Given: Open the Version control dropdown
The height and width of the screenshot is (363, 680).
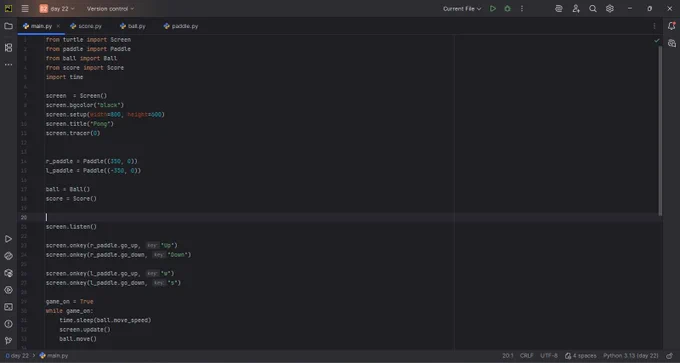Looking at the screenshot, I should (x=110, y=9).
